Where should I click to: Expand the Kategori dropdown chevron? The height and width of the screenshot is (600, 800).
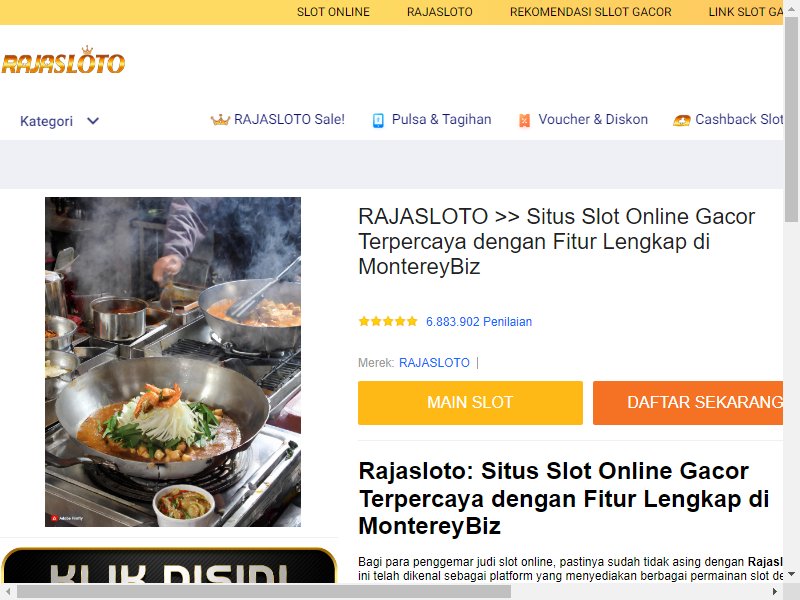(x=93, y=121)
